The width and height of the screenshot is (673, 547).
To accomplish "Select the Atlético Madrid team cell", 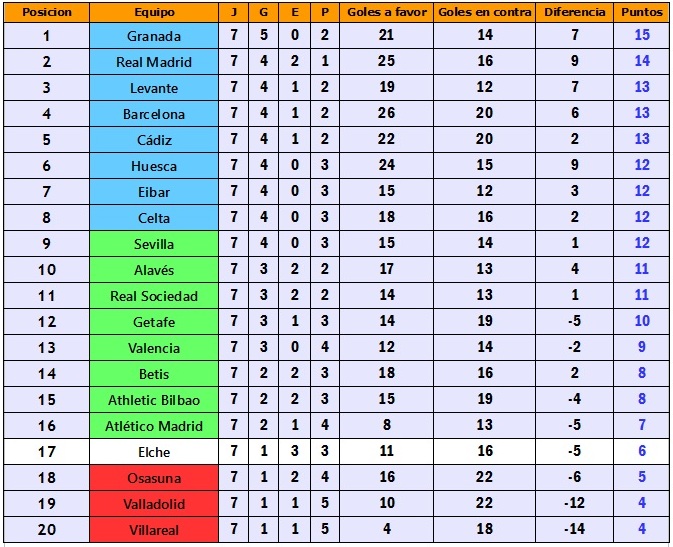I will click(154, 426).
